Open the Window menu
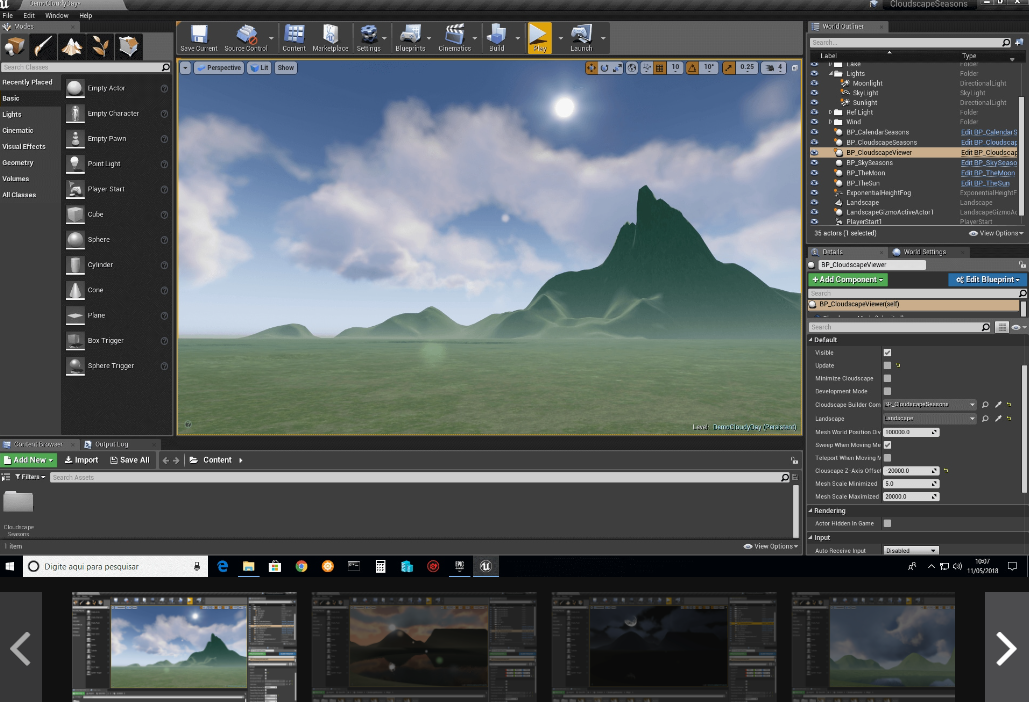1029x702 pixels. pos(56,15)
